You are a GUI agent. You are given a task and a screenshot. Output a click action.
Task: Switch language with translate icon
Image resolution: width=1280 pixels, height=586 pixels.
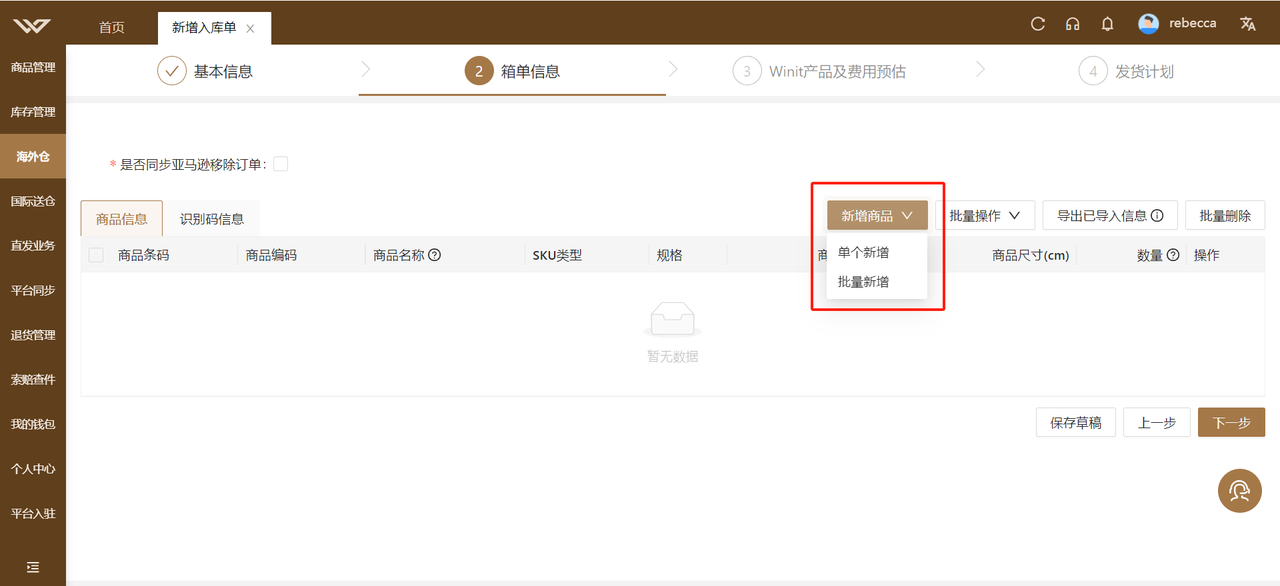[x=1248, y=24]
